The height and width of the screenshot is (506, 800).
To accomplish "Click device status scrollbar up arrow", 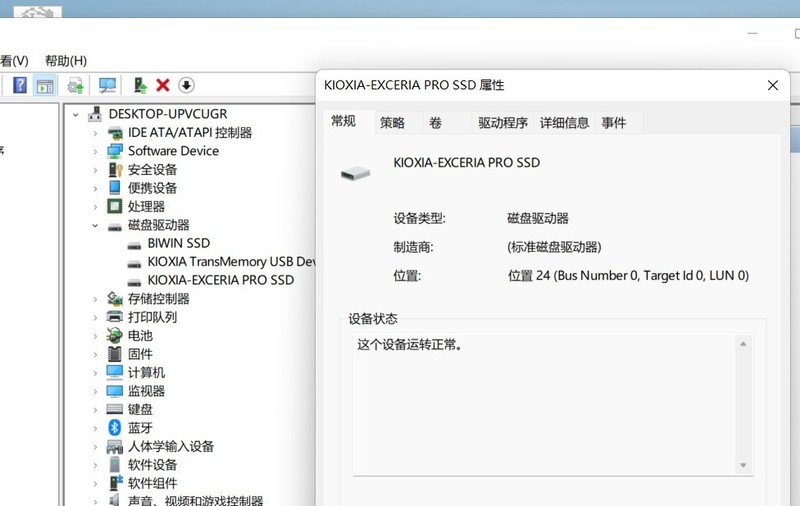I will (x=743, y=344).
